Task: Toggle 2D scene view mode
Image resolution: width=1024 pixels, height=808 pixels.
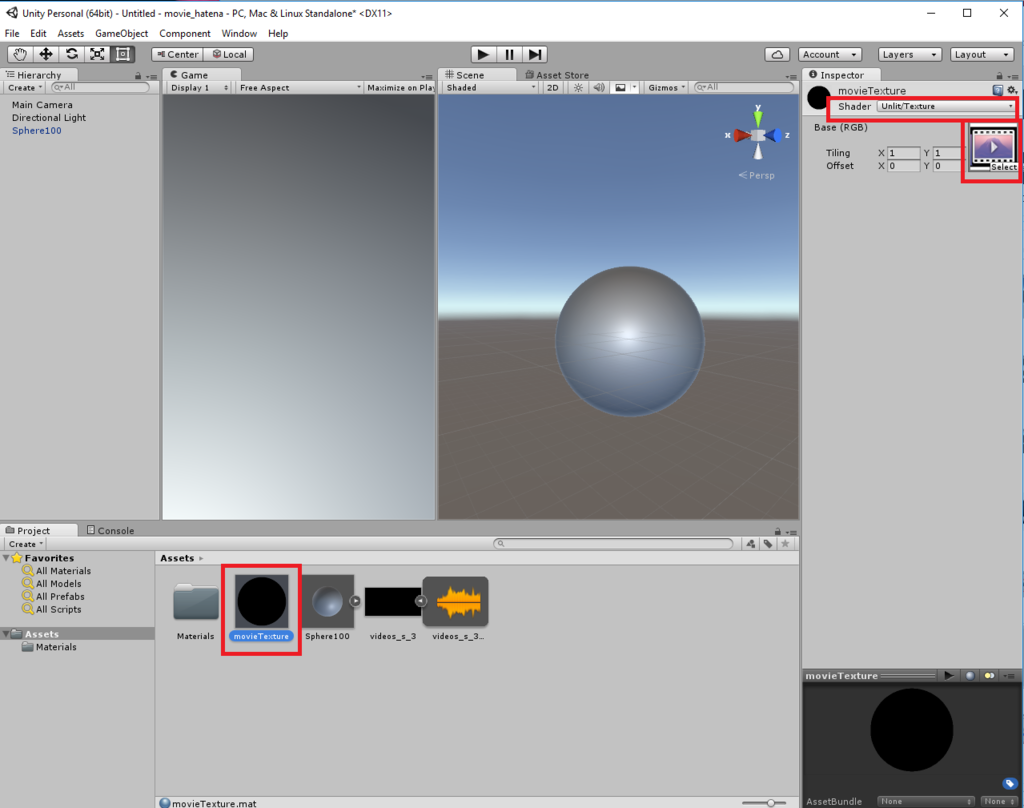Action: (552, 88)
